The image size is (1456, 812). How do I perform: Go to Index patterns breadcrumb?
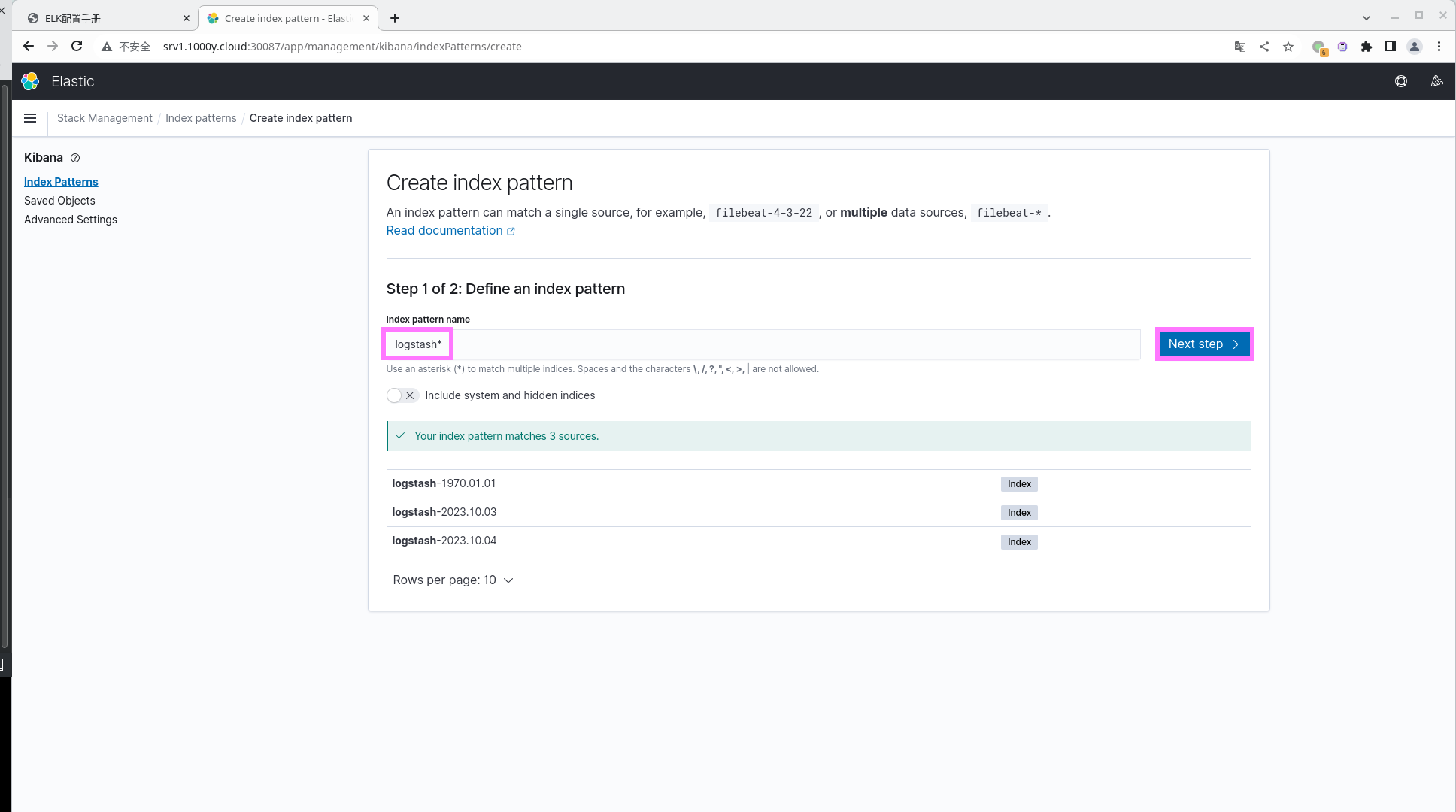coord(201,118)
